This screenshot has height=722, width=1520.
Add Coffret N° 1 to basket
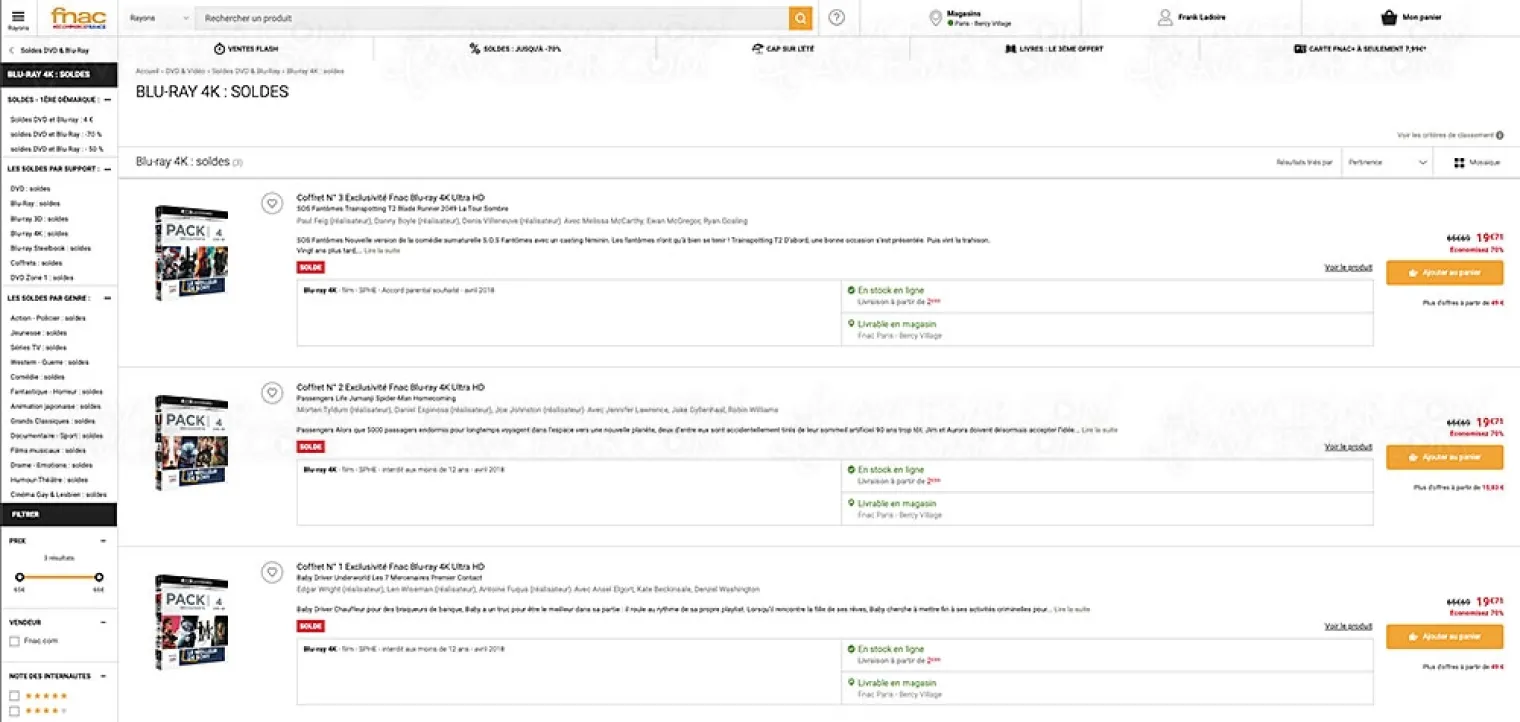tap(1444, 636)
